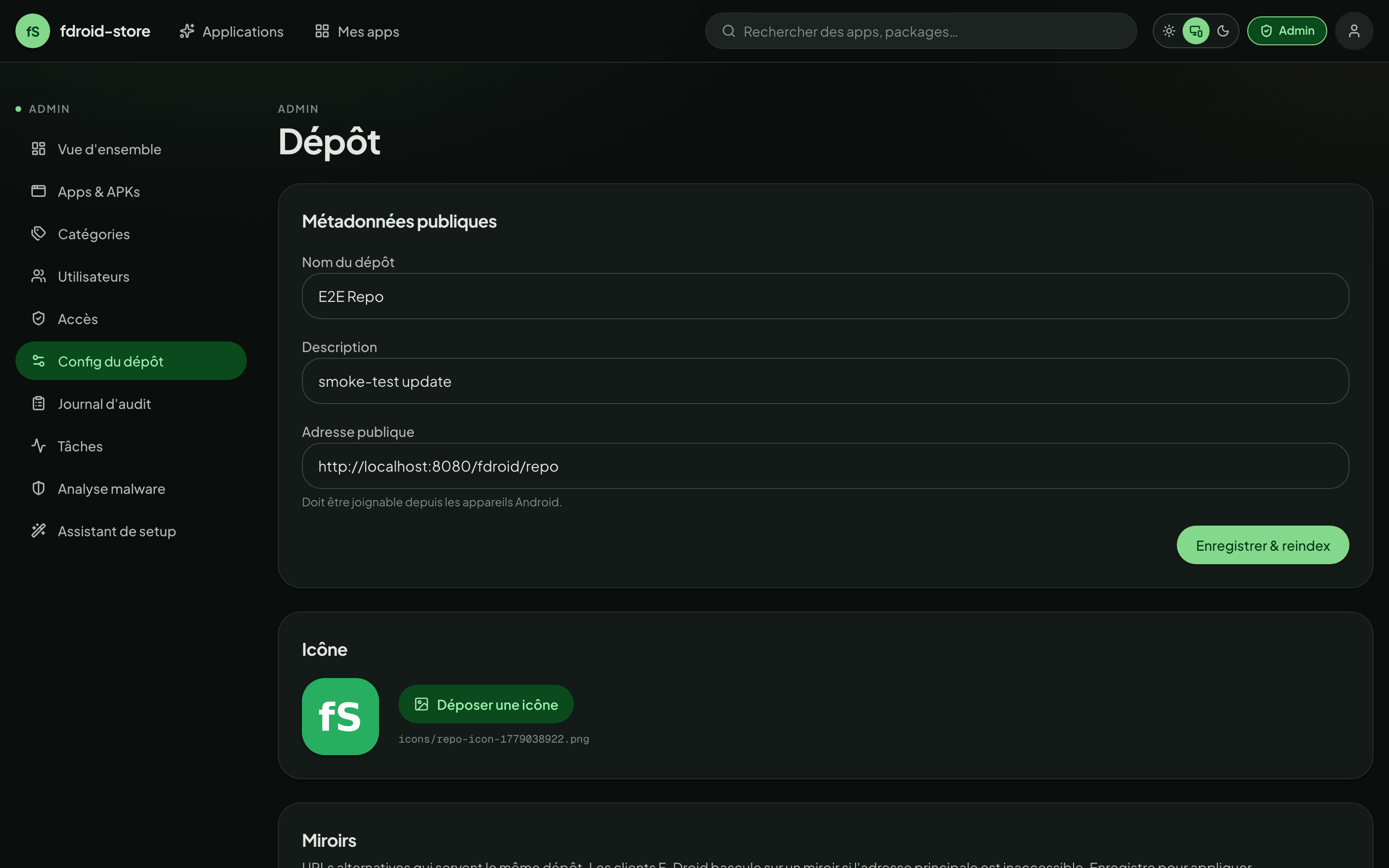Switch to light theme sun icon
Image resolution: width=1389 pixels, height=868 pixels.
point(1169,31)
